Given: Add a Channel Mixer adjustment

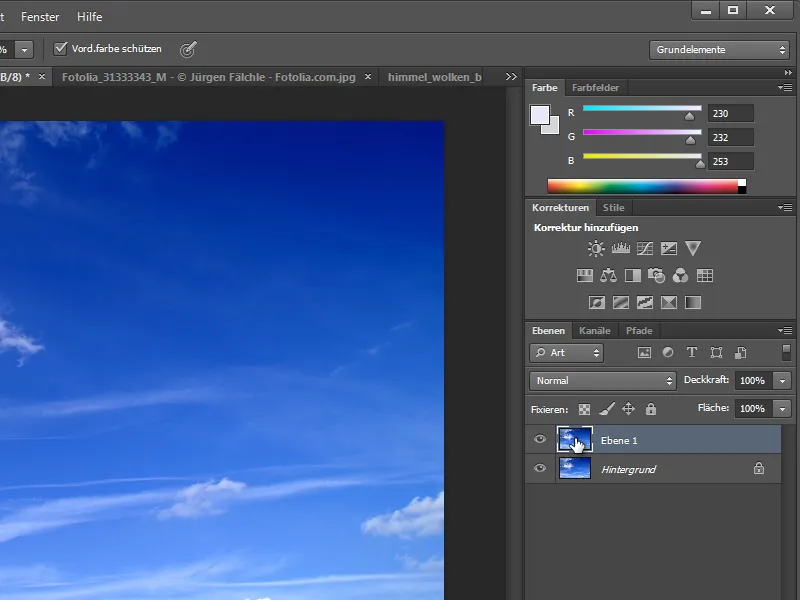Looking at the screenshot, I should coord(680,276).
